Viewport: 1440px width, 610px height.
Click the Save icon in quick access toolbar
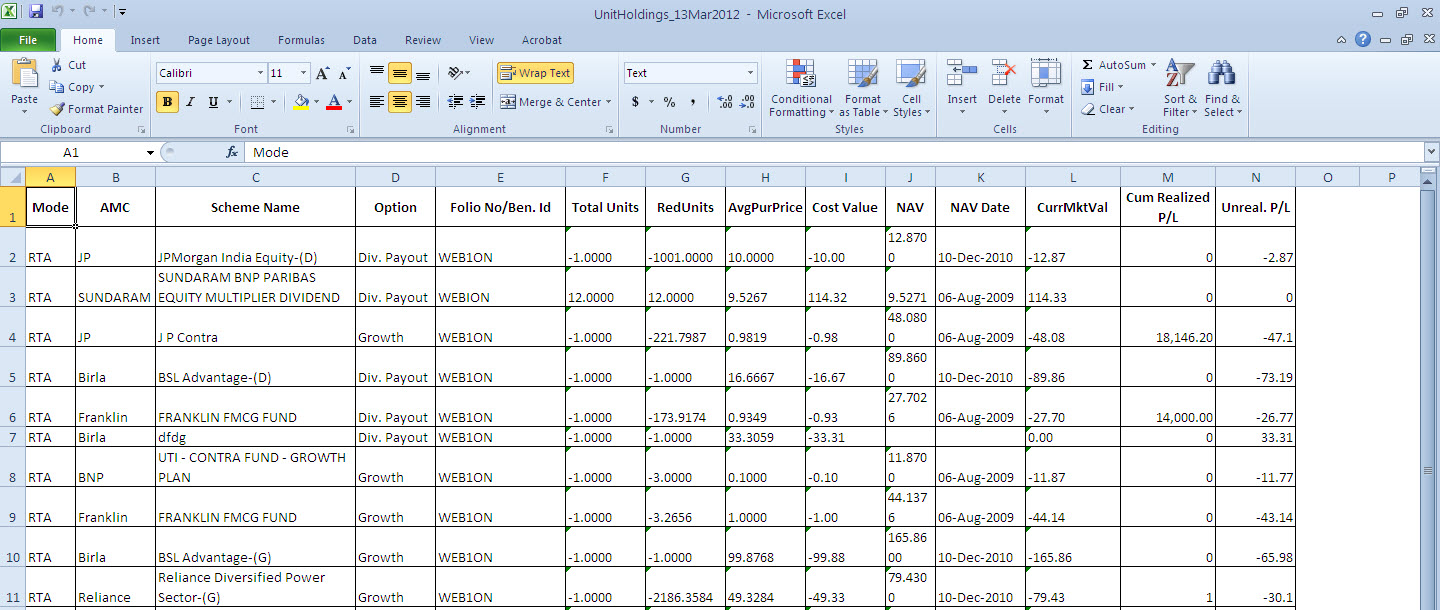pos(36,13)
